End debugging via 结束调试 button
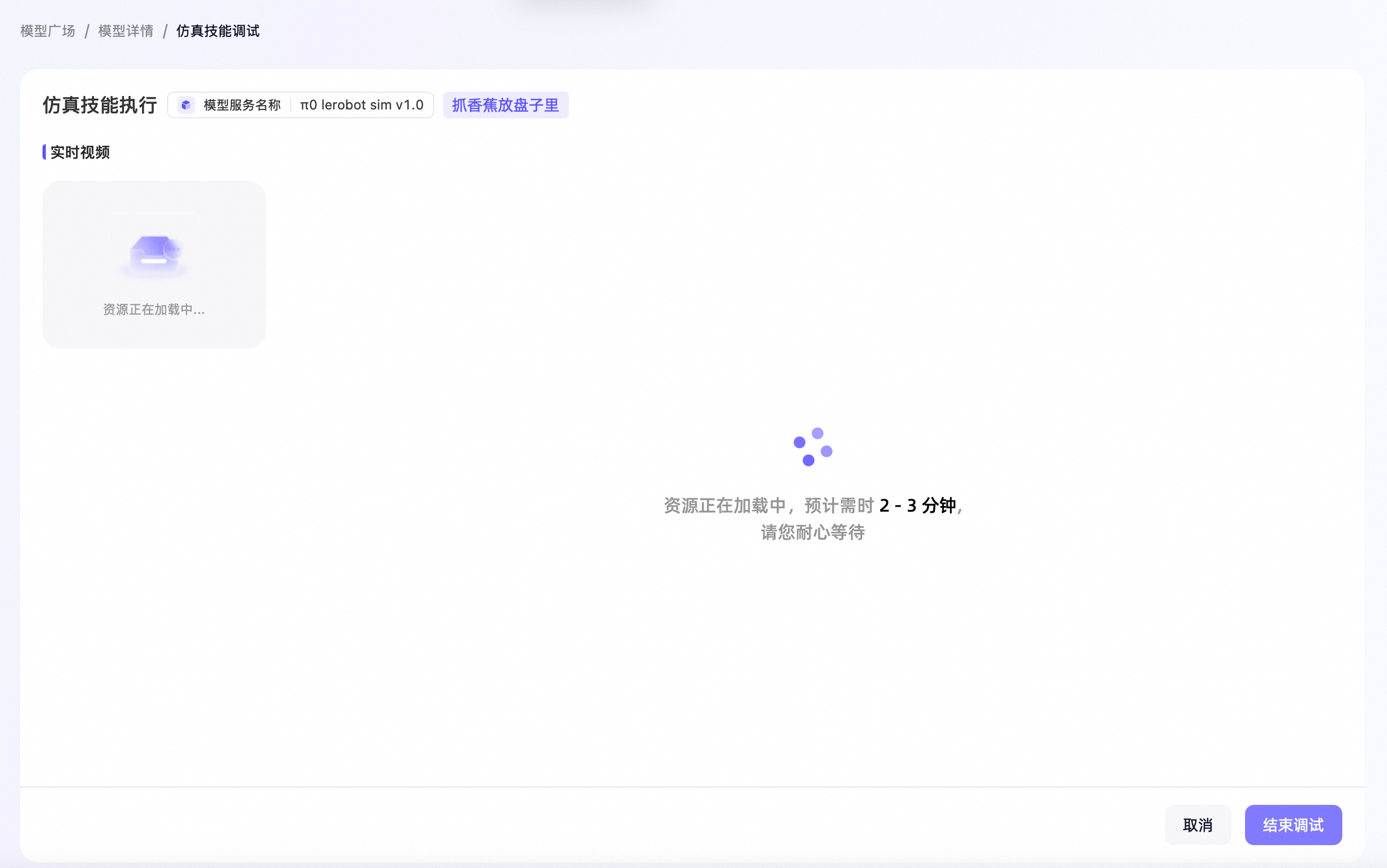The height and width of the screenshot is (868, 1387). (x=1293, y=825)
